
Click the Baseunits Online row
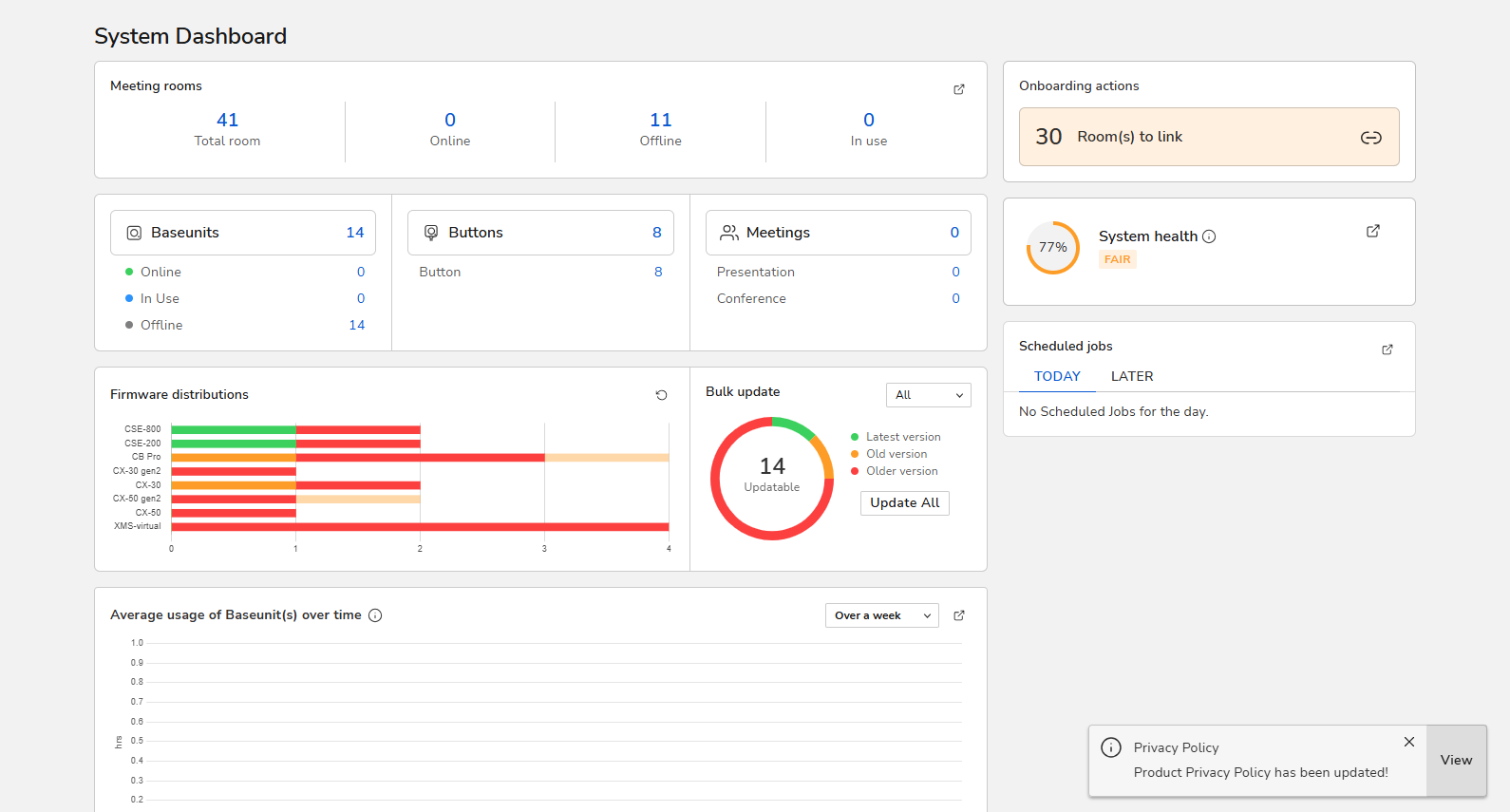coord(245,272)
